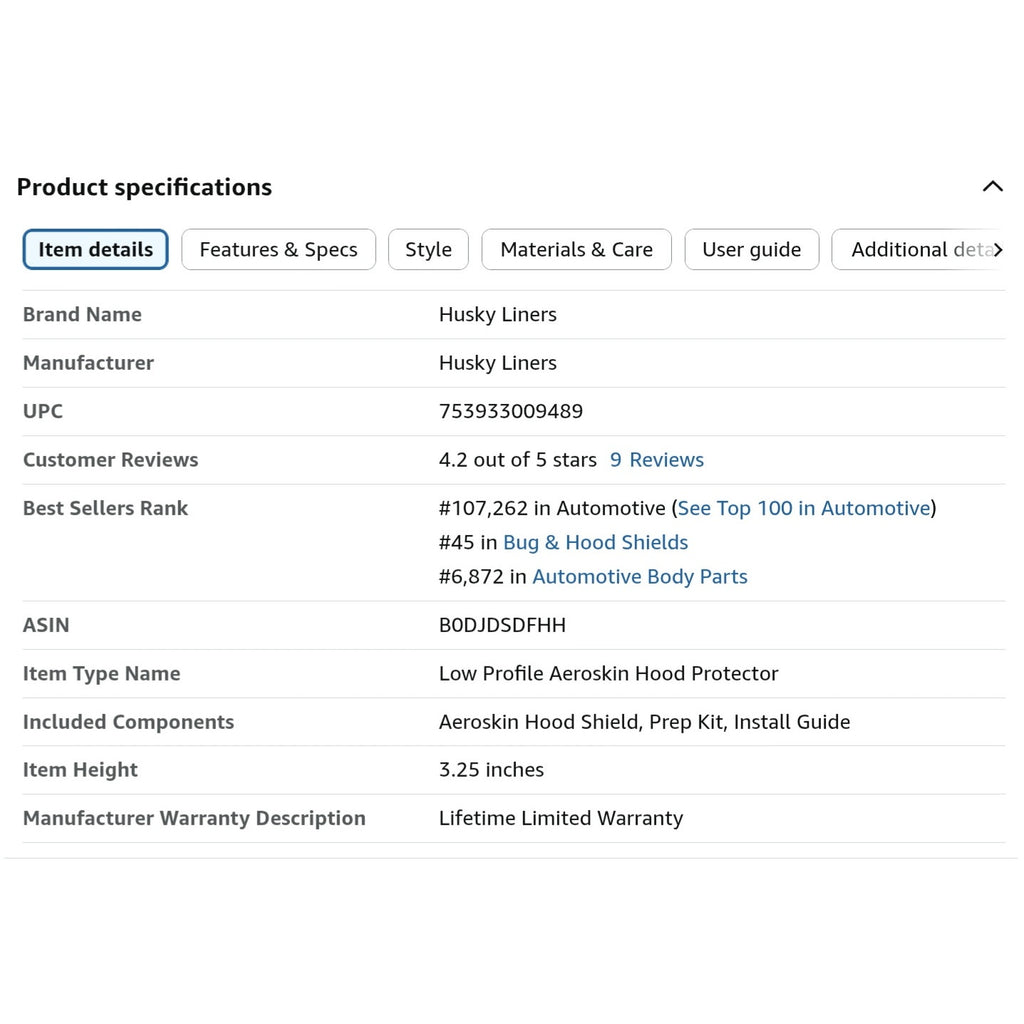Show more tabs using right arrow
This screenshot has height=1024, width=1024.
[998, 249]
